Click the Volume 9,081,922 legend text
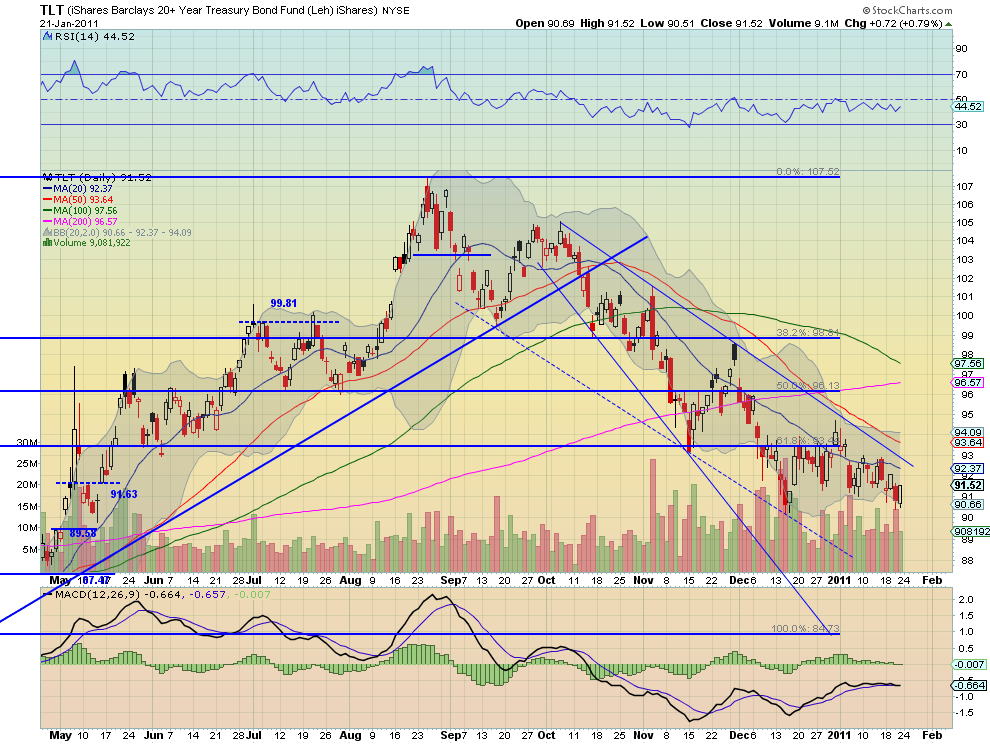Viewport: 990px width, 744px height. [x=92, y=243]
